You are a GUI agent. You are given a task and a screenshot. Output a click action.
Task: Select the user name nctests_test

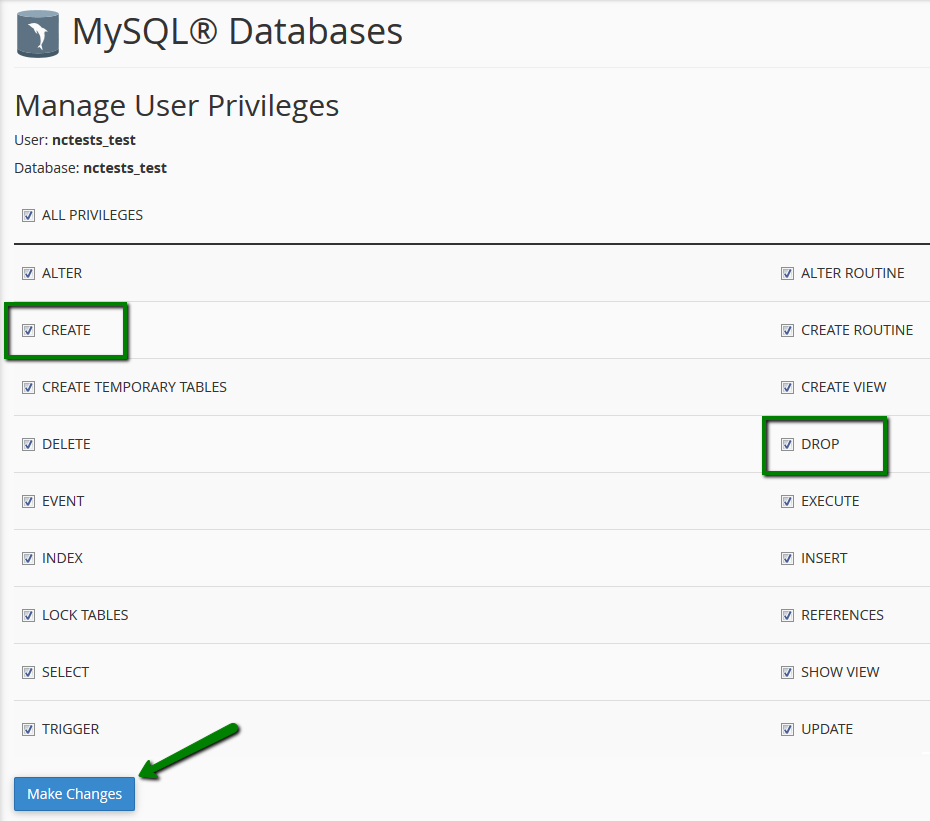pyautogui.click(x=94, y=140)
